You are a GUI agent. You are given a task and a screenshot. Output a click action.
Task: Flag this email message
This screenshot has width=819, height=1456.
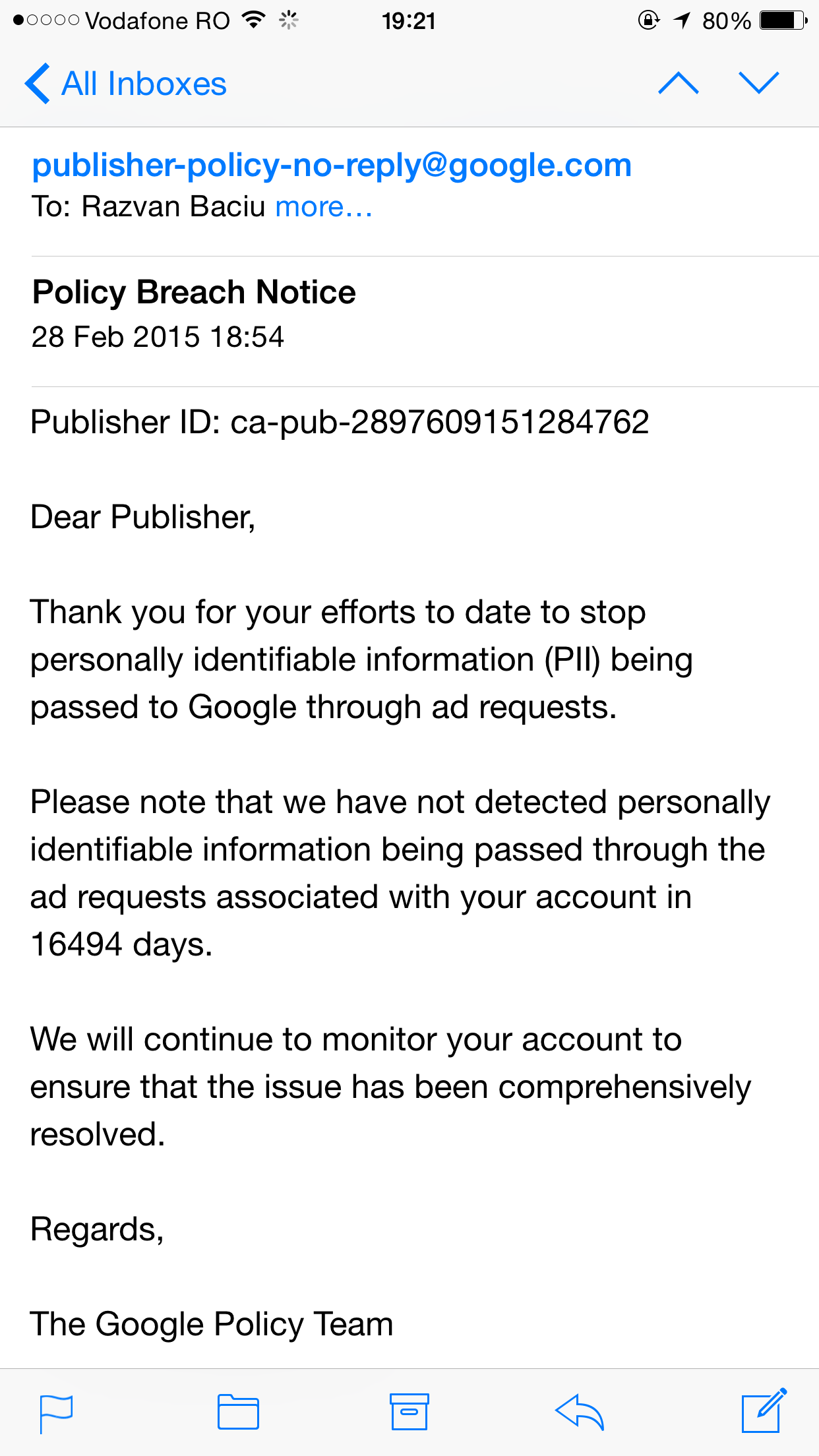click(56, 1413)
